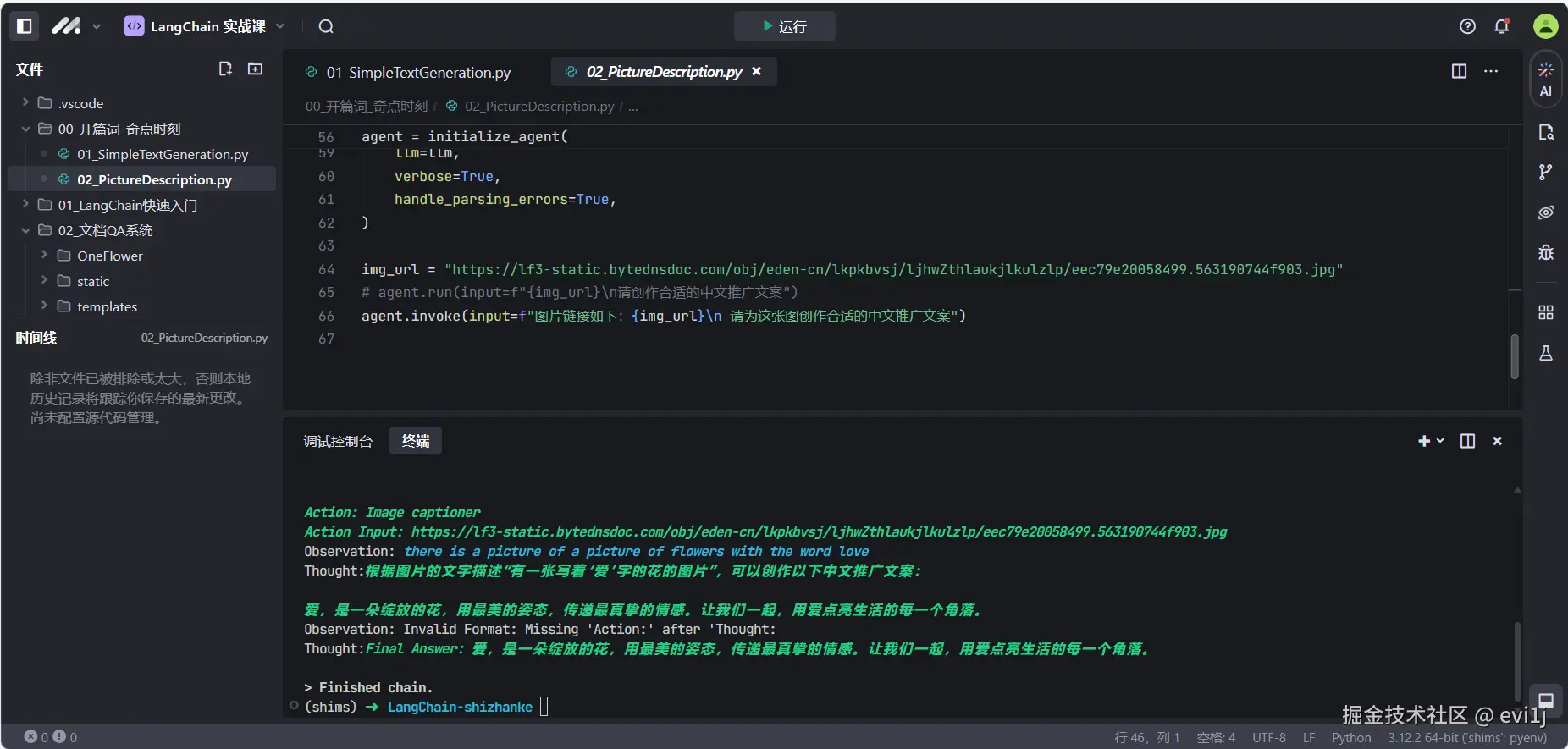Open the source control branch icon
This screenshot has width=1568, height=749.
click(x=1545, y=172)
